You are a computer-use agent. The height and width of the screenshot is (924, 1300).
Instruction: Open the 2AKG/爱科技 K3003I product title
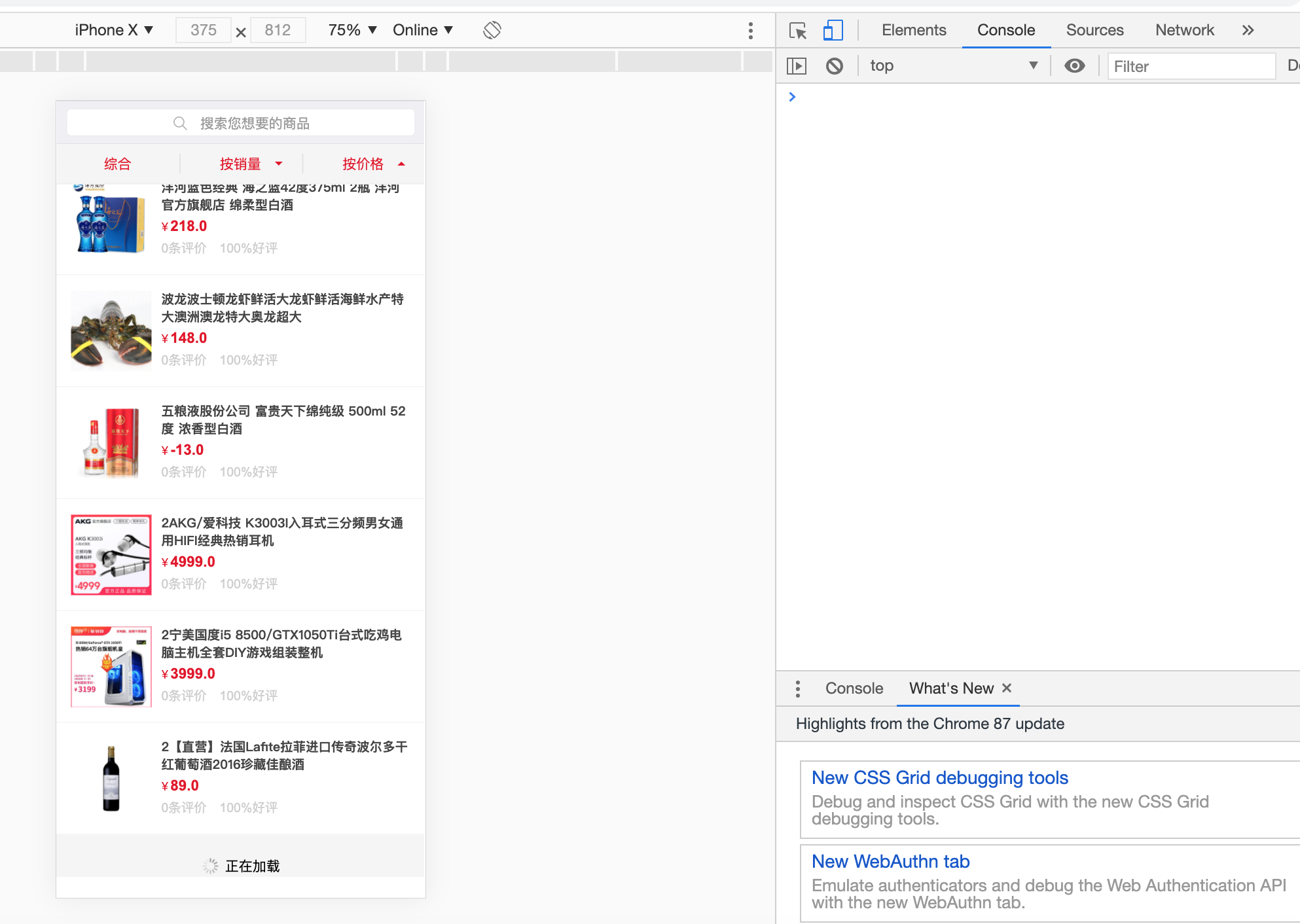tap(282, 532)
